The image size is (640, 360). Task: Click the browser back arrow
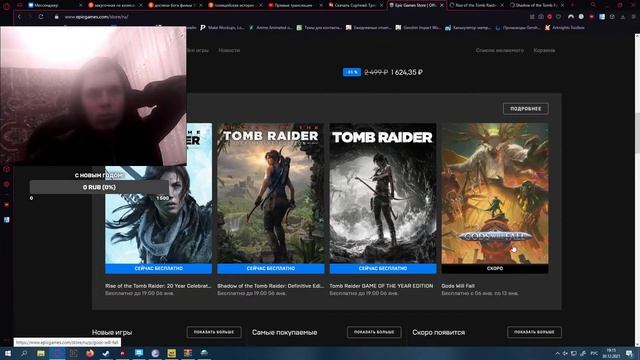pos(19,17)
